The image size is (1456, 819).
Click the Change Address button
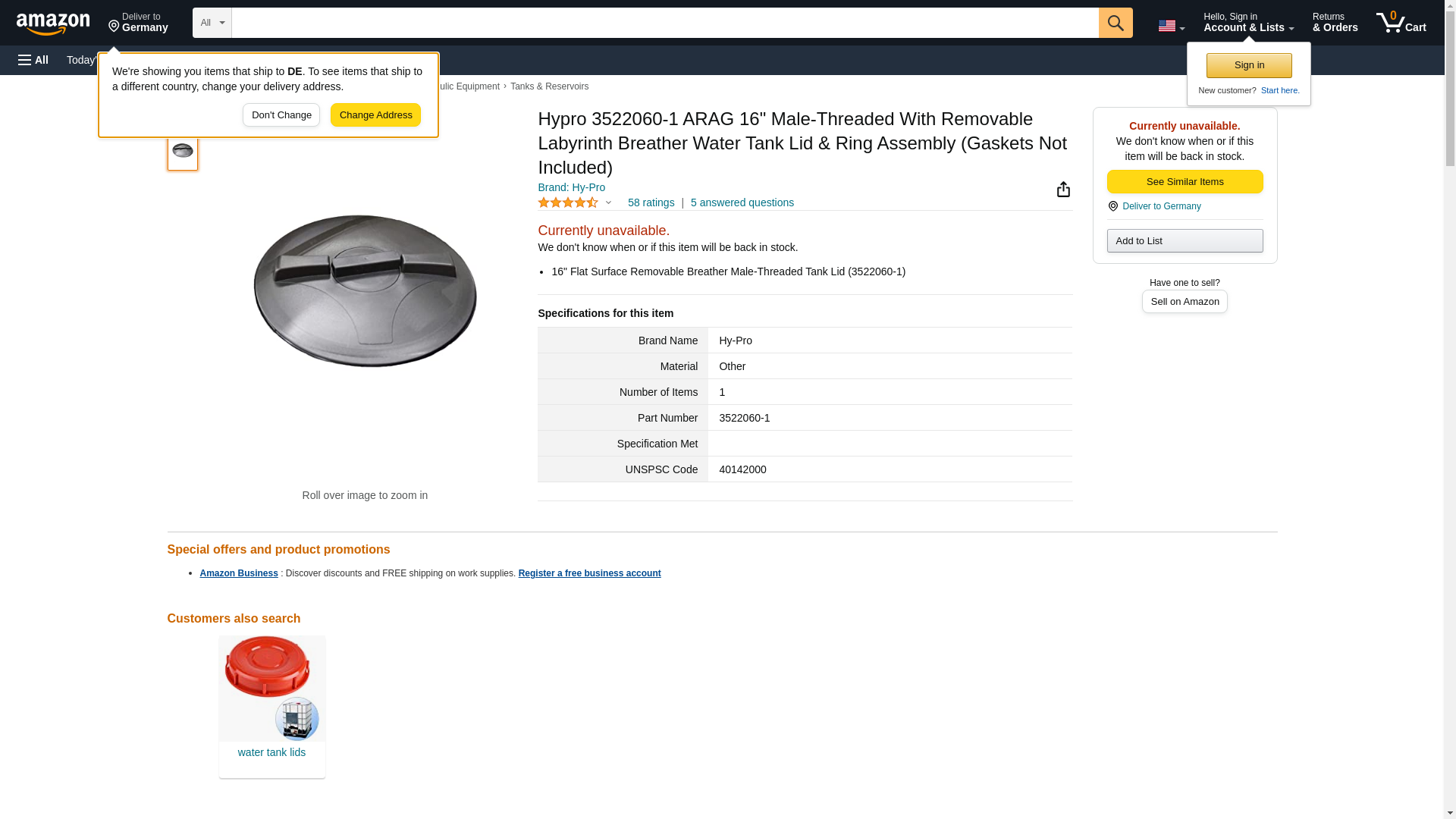click(x=375, y=115)
